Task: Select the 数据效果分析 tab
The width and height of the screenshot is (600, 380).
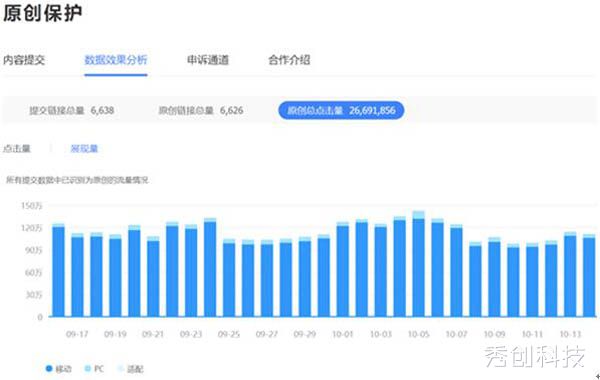Action: click(x=116, y=60)
